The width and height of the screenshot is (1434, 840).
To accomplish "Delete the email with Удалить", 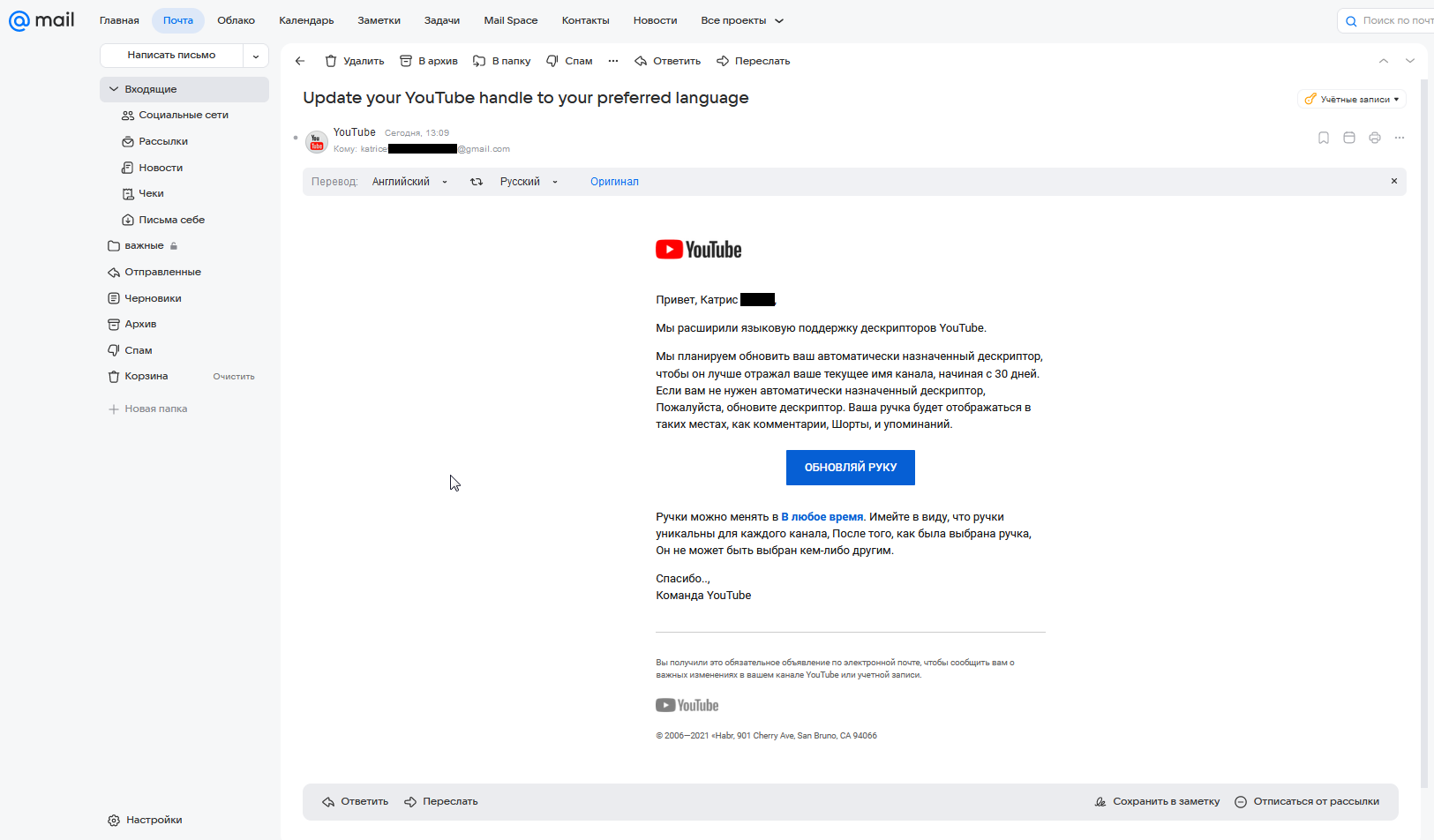I will pyautogui.click(x=355, y=61).
